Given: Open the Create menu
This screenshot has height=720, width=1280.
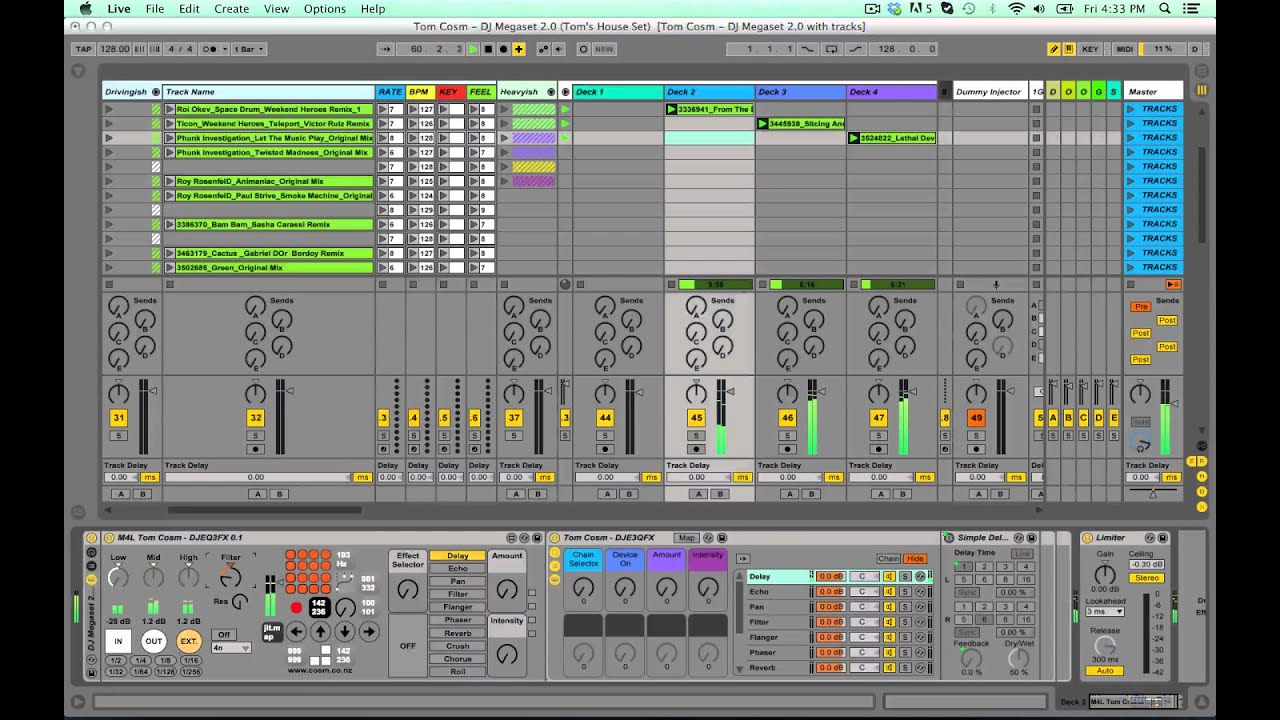Looking at the screenshot, I should 231,9.
